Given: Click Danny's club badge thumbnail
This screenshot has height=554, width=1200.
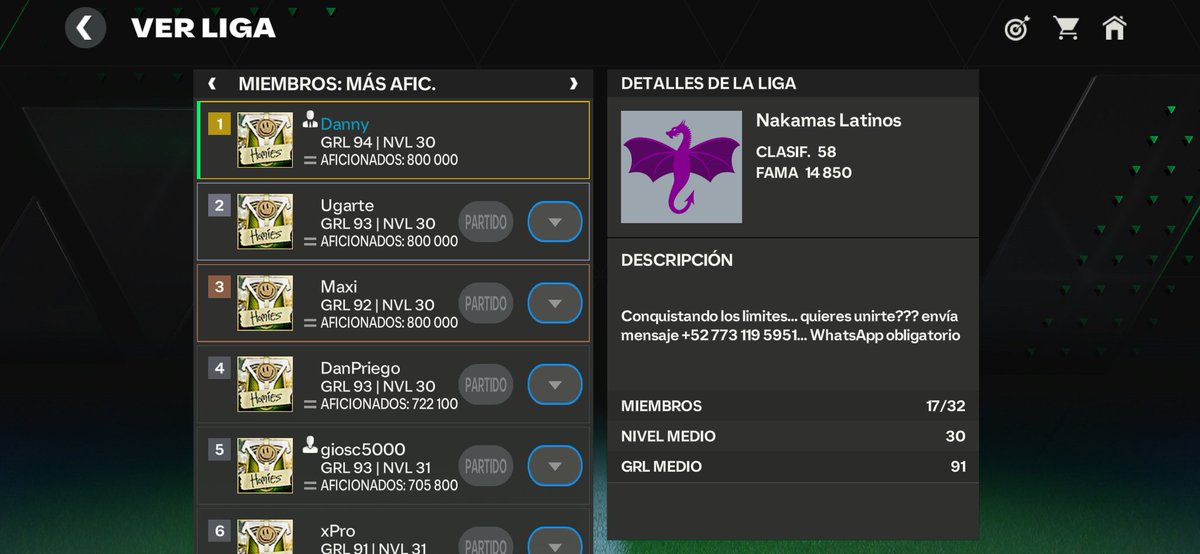Looking at the screenshot, I should [x=265, y=140].
